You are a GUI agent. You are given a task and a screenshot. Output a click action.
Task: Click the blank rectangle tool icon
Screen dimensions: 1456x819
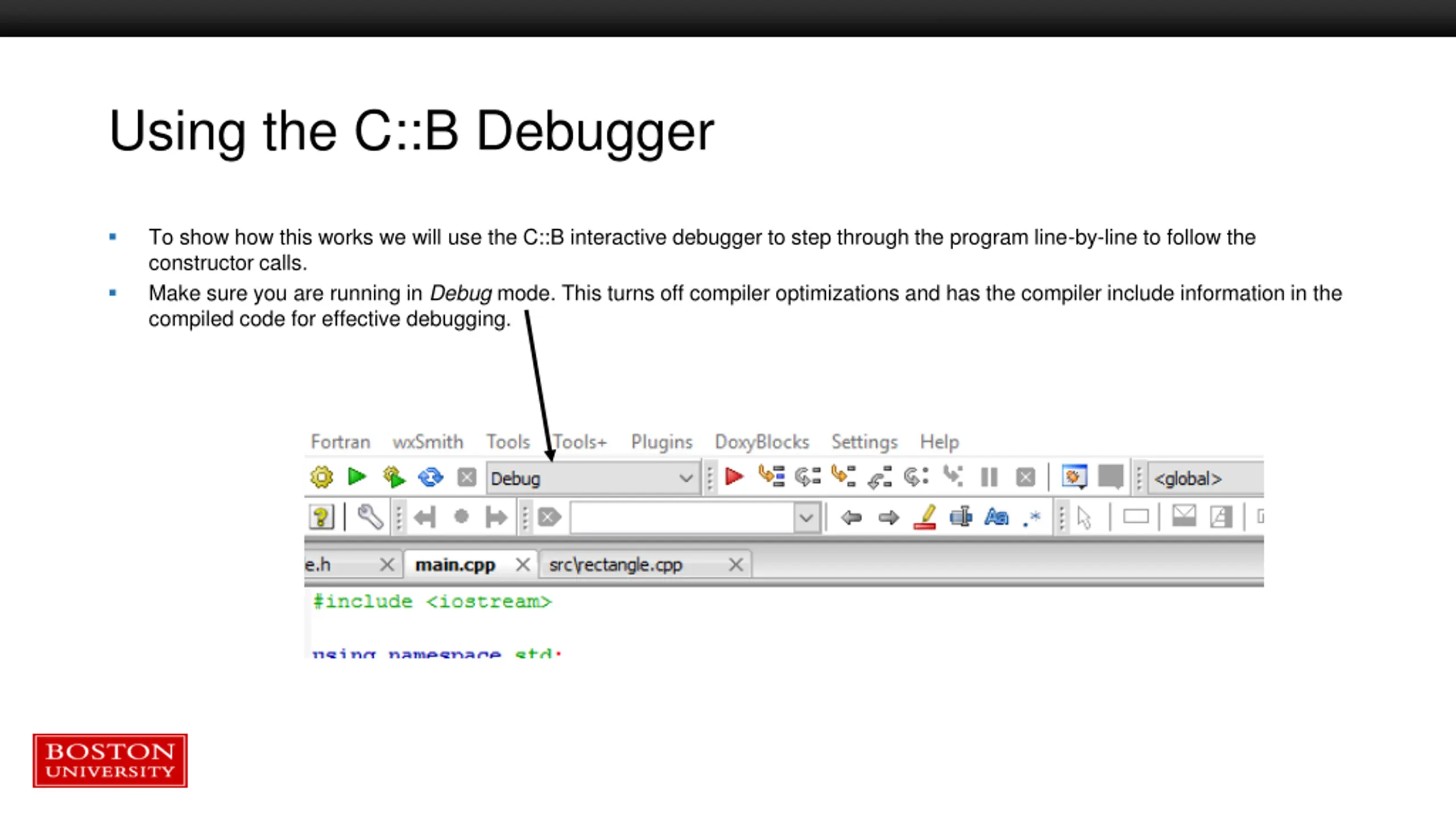tap(1136, 516)
